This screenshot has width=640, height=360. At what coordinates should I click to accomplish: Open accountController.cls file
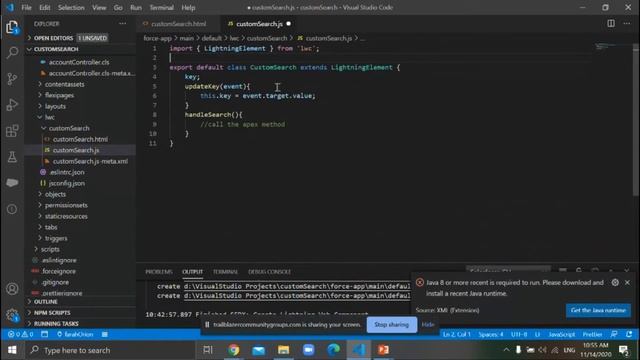pyautogui.click(x=79, y=62)
